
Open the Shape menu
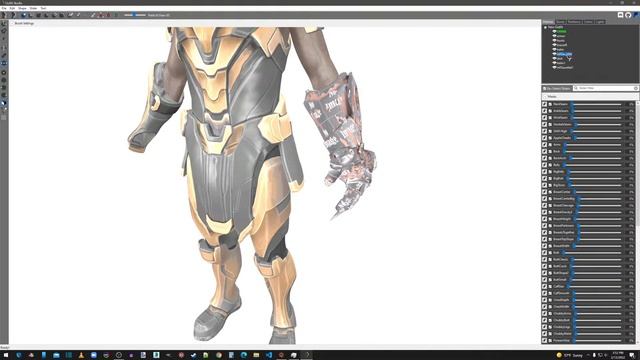pos(22,8)
